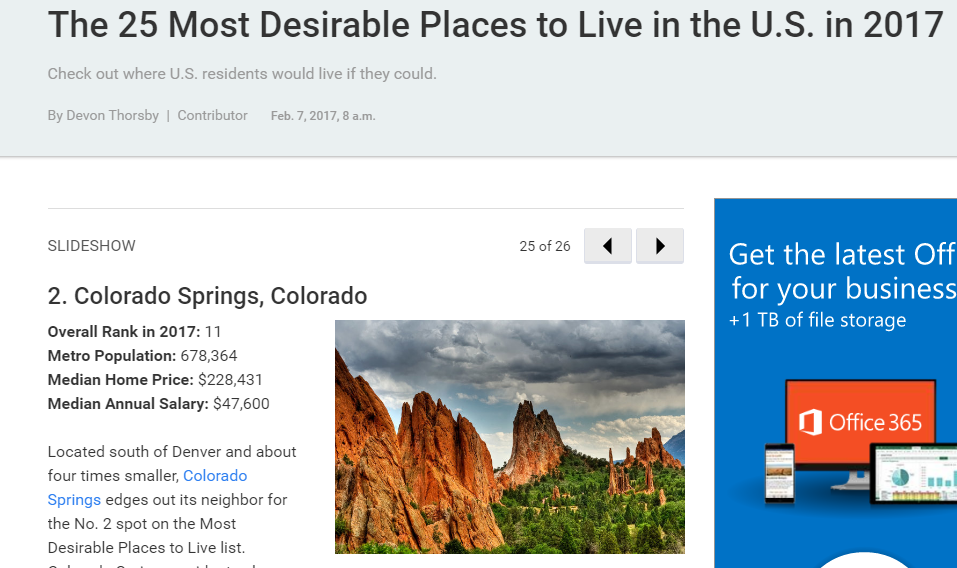Click the article title heading
Viewport: 957px width, 568px height.
coord(496,24)
